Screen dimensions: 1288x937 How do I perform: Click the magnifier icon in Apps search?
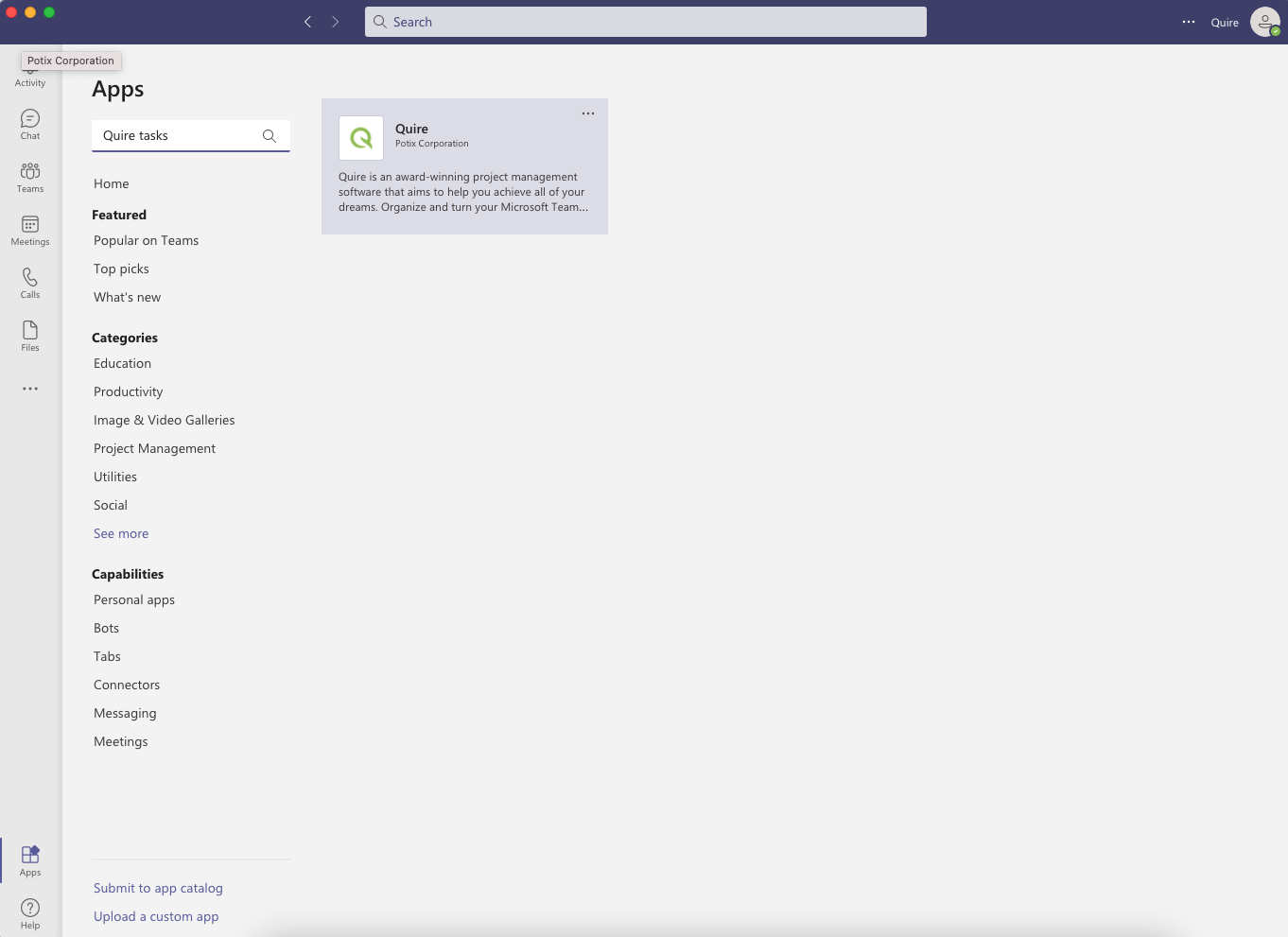coord(270,136)
